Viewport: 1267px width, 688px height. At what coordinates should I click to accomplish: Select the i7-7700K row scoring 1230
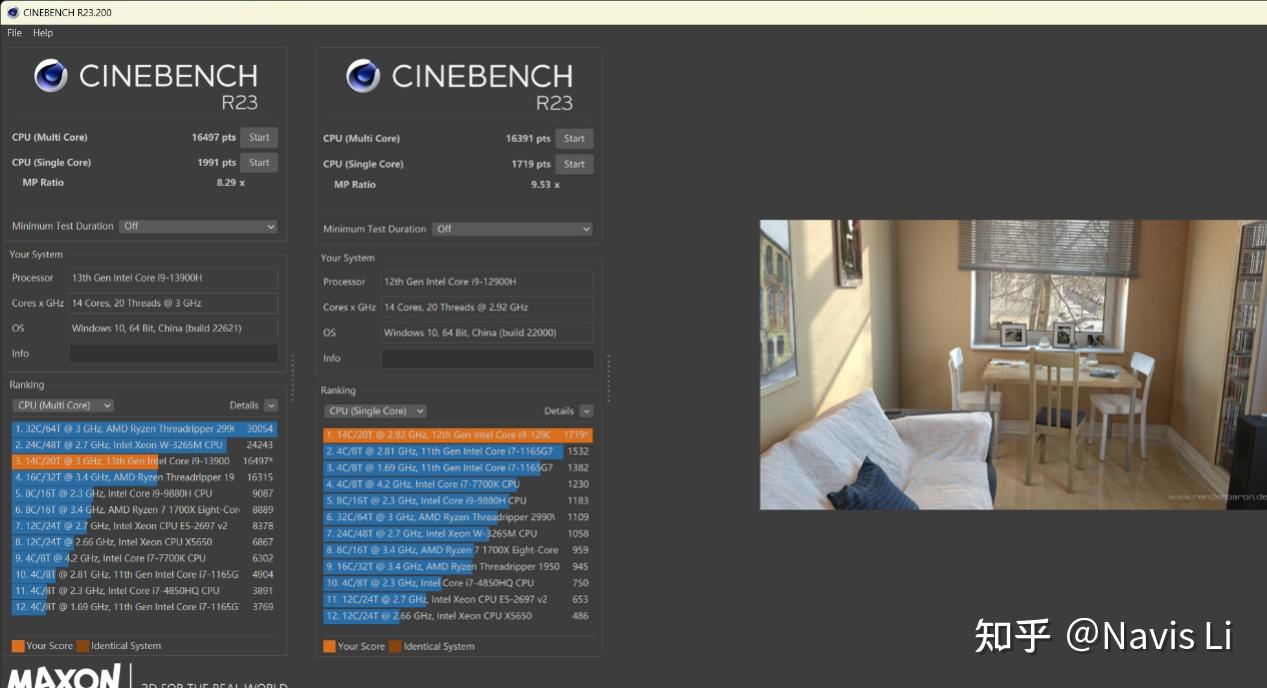click(458, 484)
